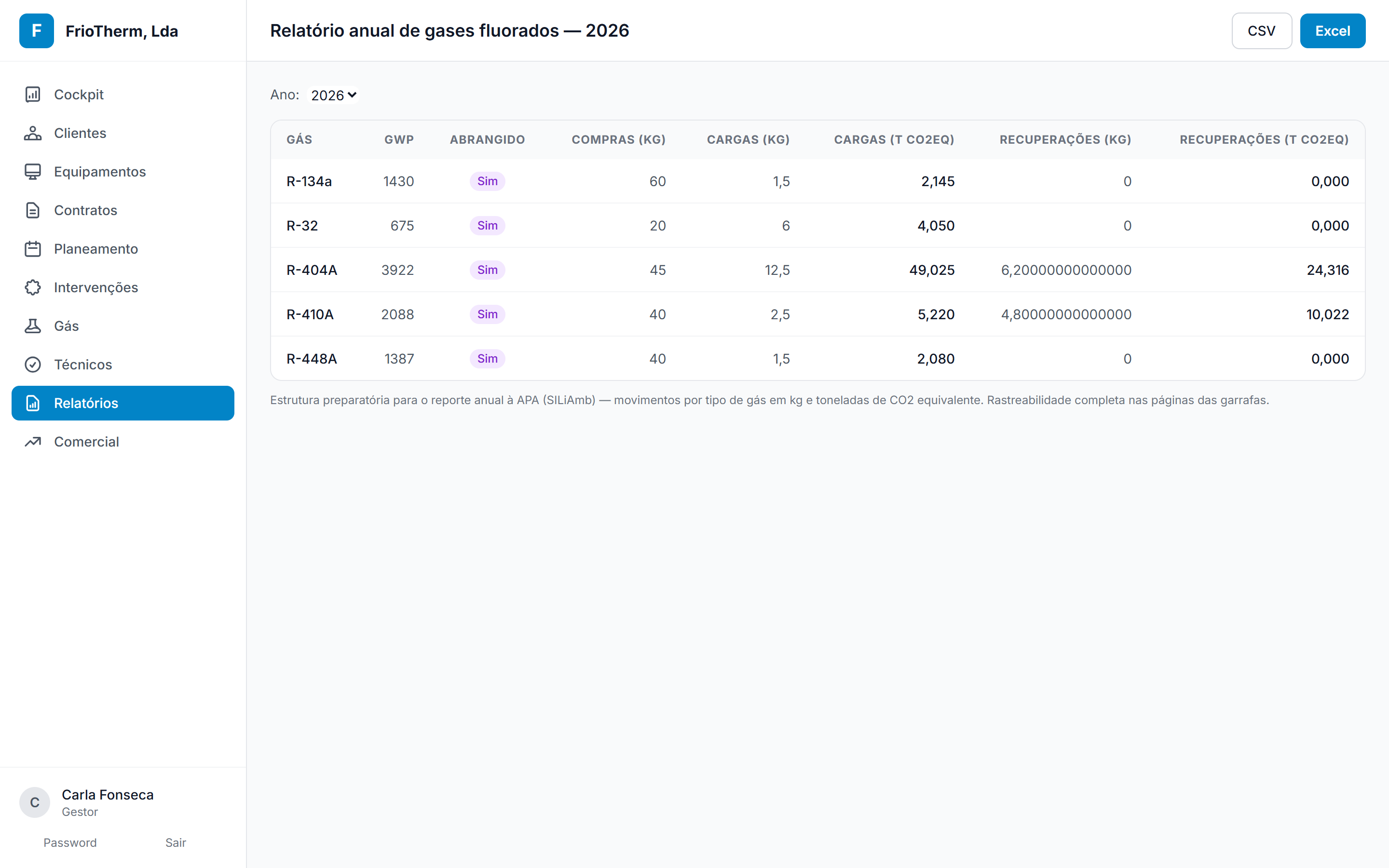Click the 49,025 cargas CO2eq value
The image size is (1389, 868).
point(932,270)
